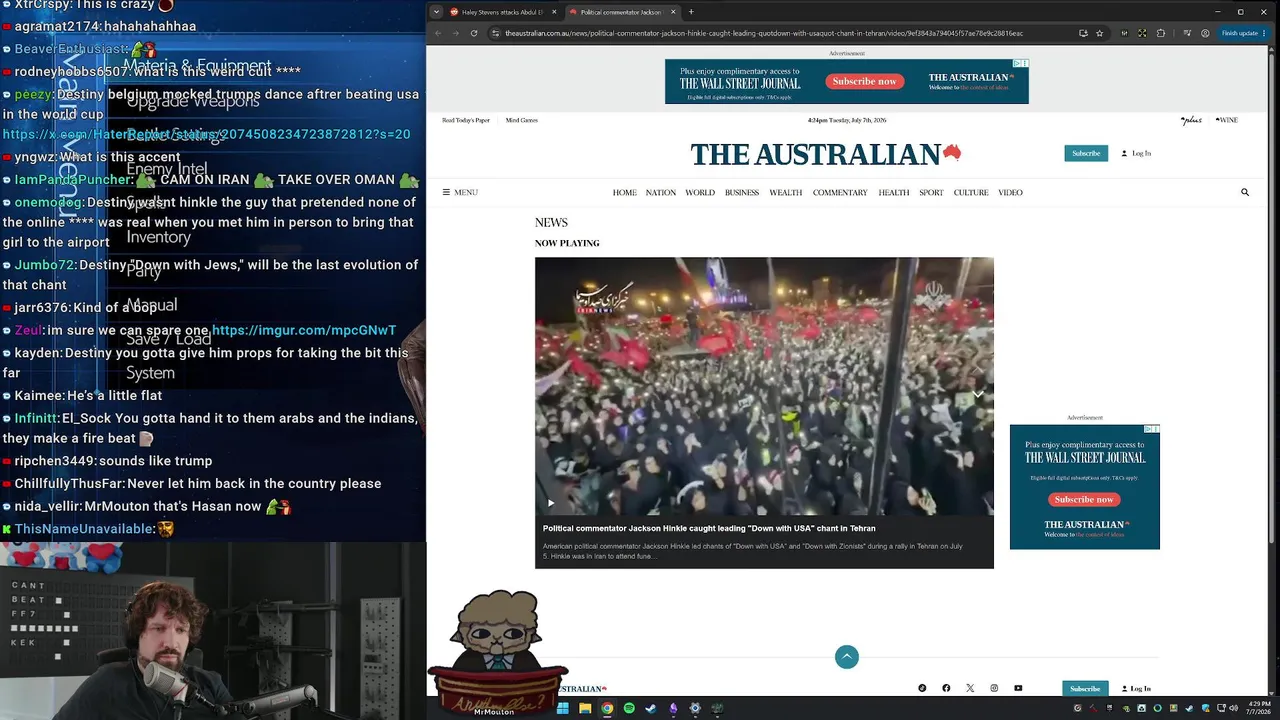1280x720 pixels.
Task: View site information icon in address bar
Action: pos(495,33)
